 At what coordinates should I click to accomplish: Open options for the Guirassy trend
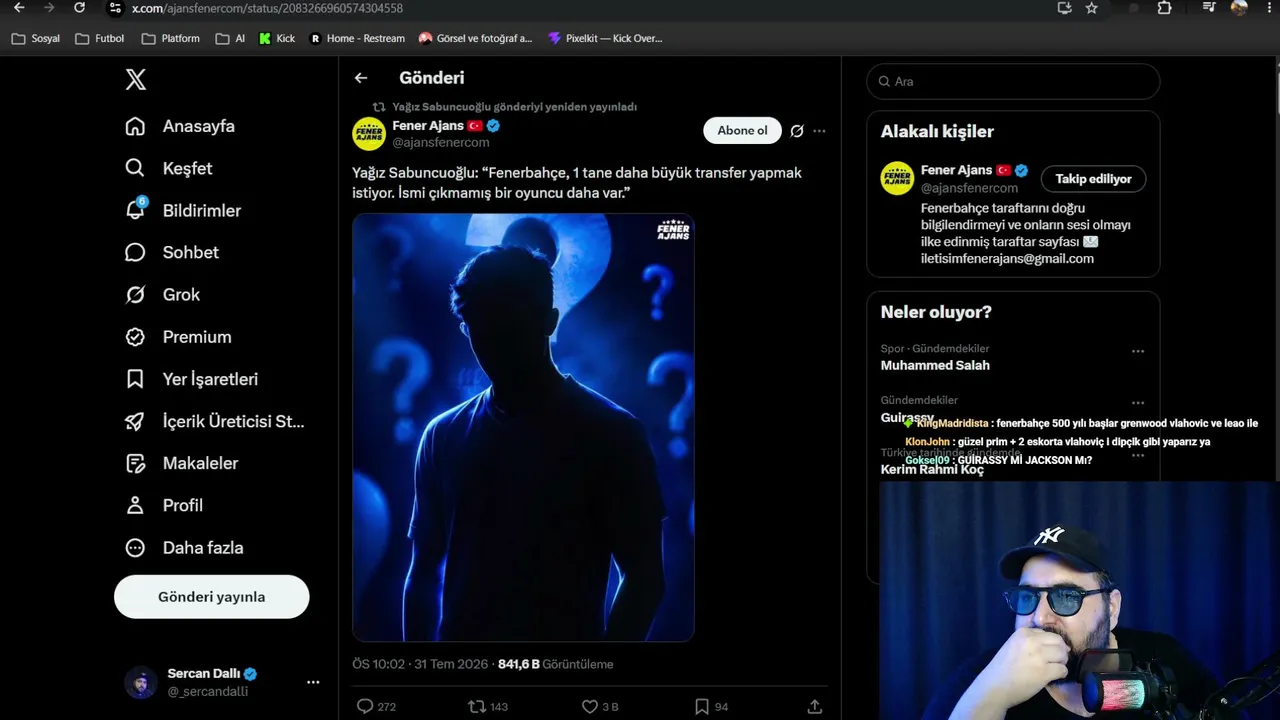tap(1138, 403)
